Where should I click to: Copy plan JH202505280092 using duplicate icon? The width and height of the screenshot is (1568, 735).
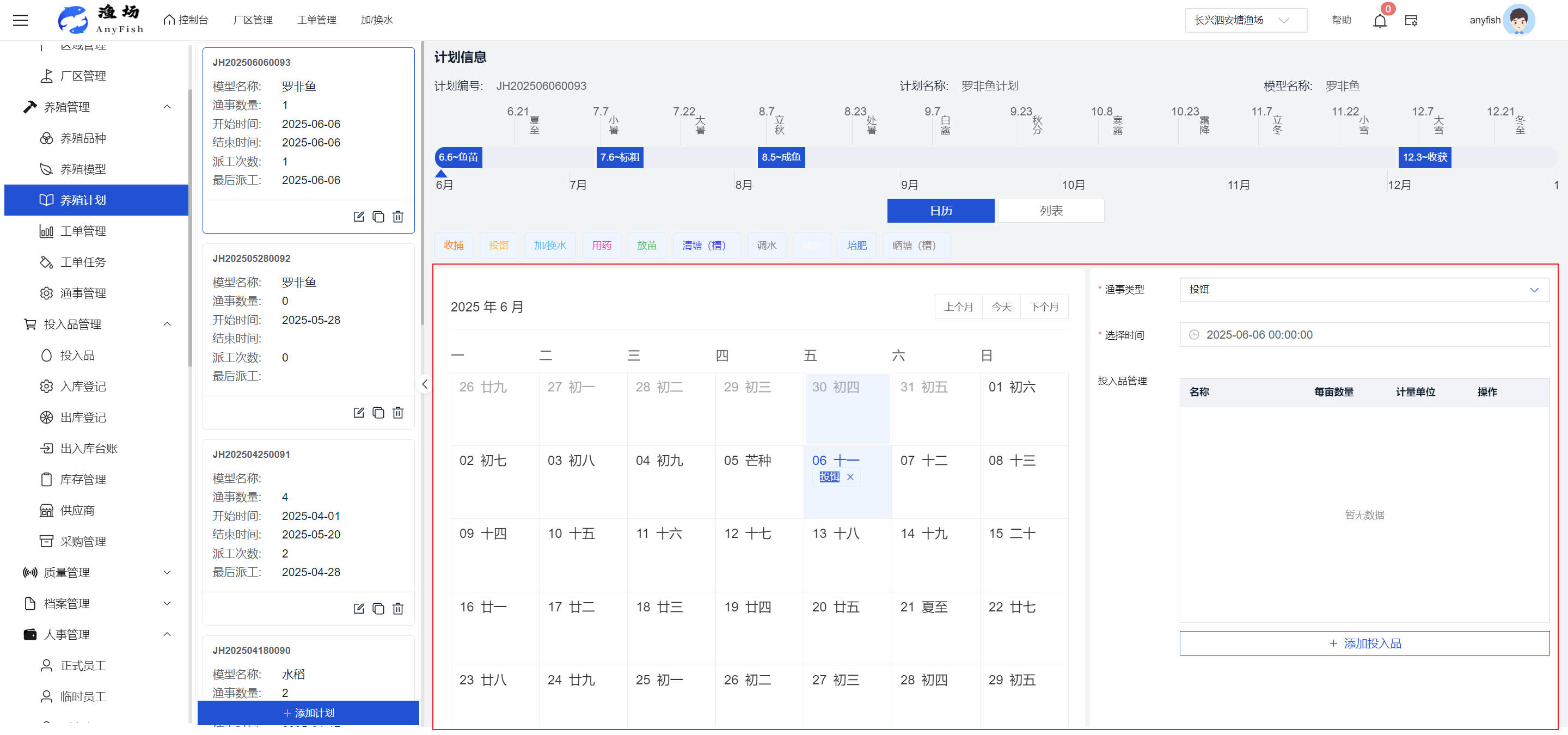click(378, 413)
